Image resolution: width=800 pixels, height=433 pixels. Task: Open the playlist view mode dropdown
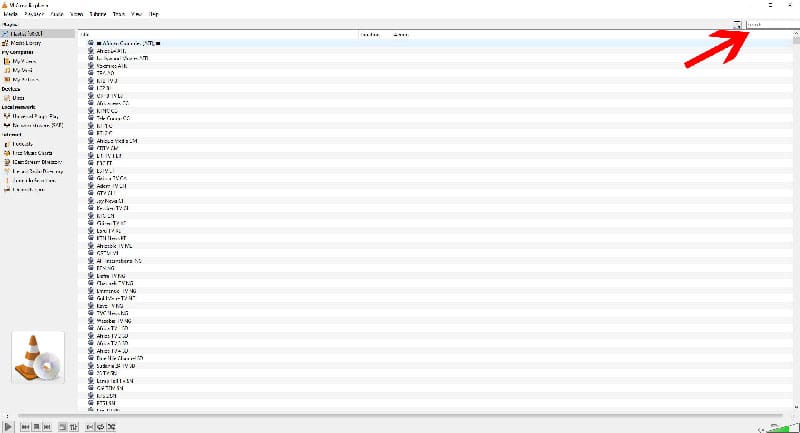(x=737, y=24)
